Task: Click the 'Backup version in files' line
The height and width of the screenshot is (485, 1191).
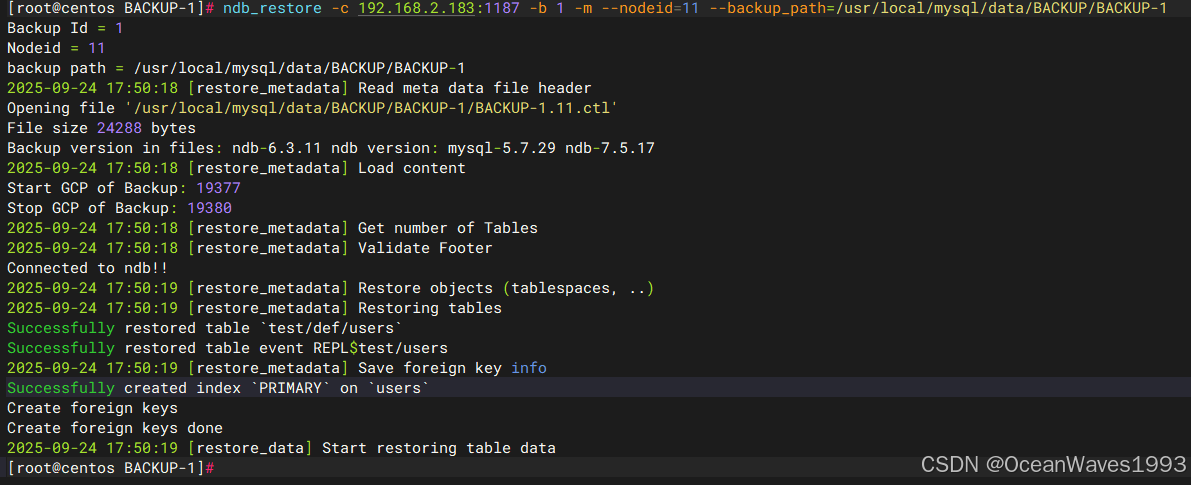Action: 330,148
